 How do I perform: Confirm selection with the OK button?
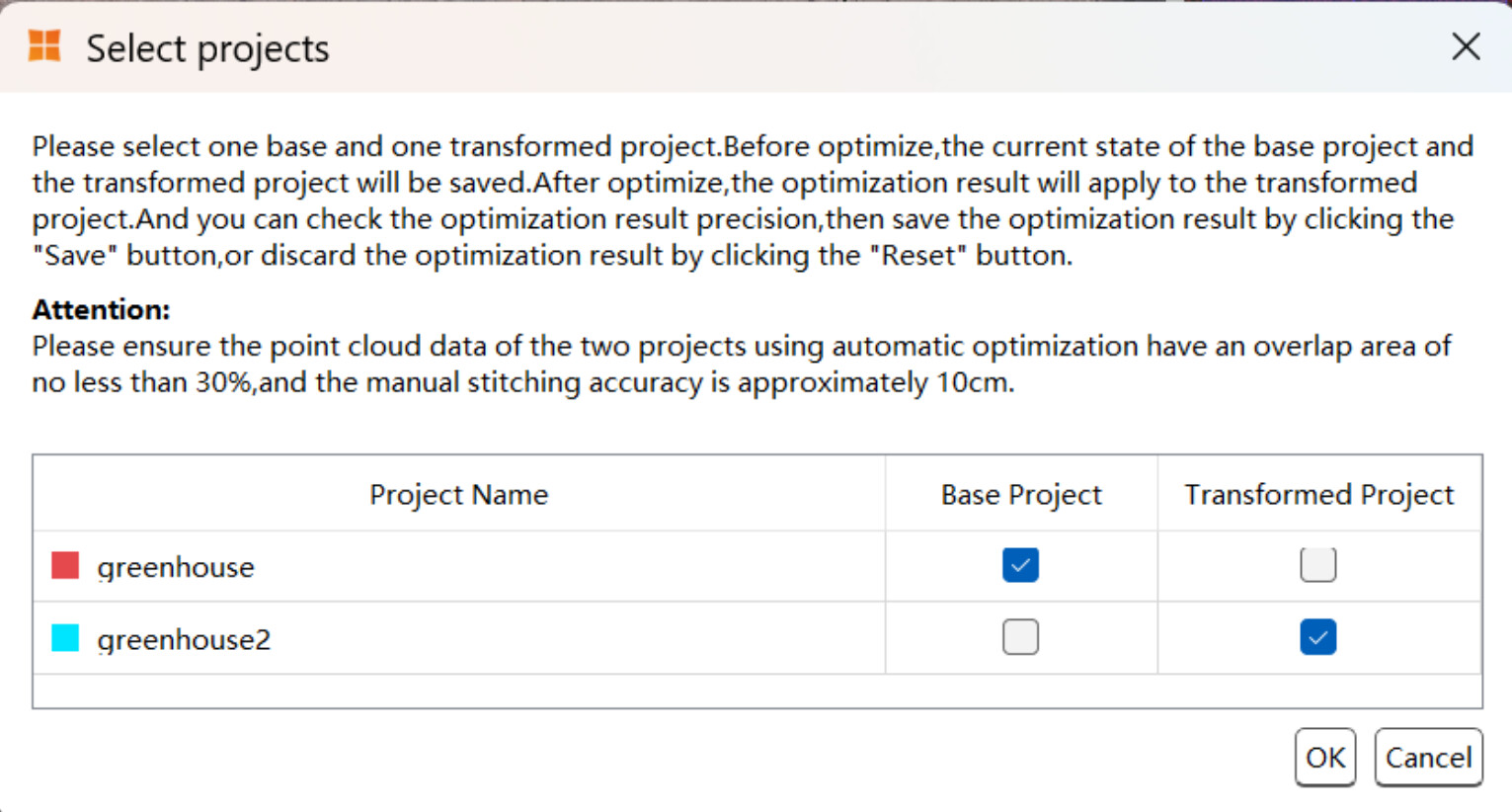click(1325, 758)
